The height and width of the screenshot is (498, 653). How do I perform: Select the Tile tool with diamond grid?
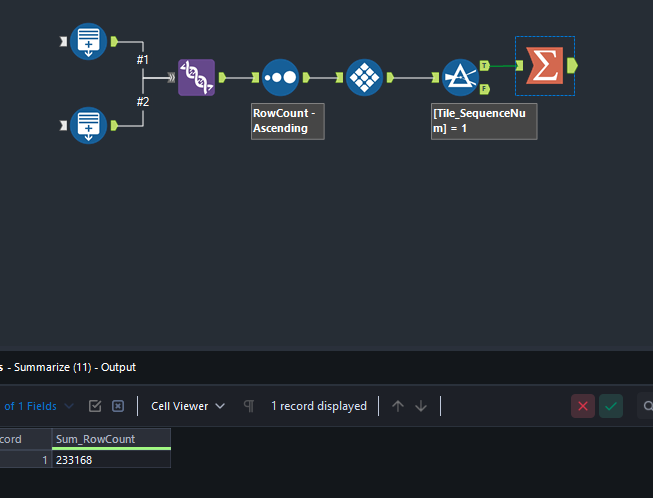(364, 77)
